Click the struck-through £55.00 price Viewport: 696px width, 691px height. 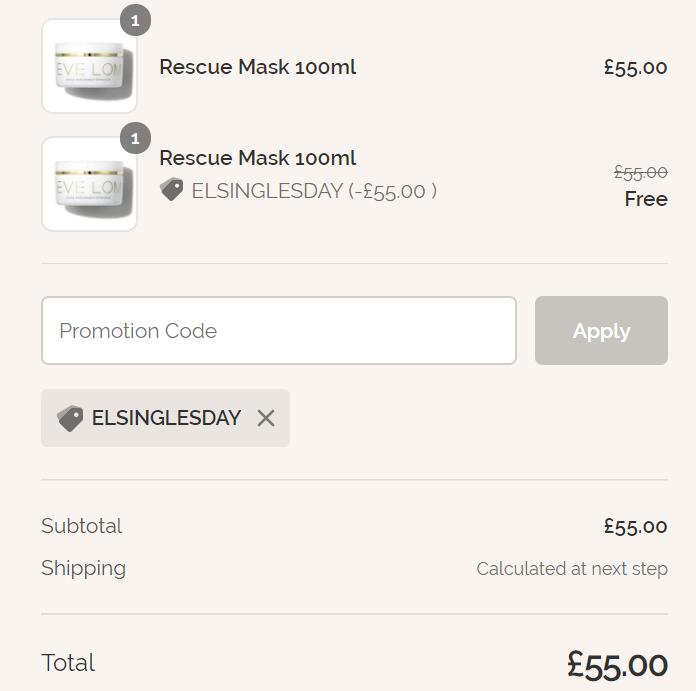coord(641,172)
